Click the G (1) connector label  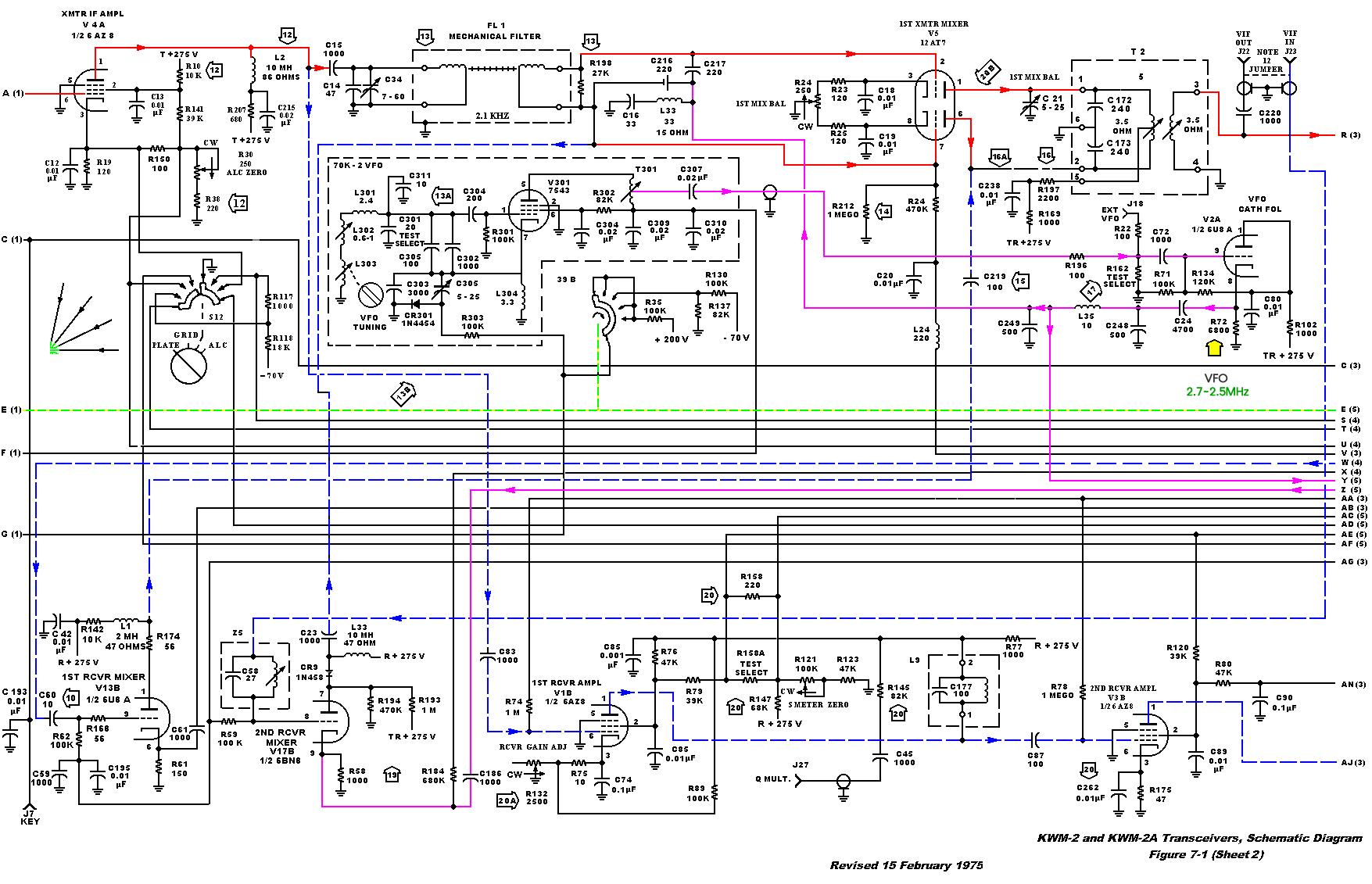(x=12, y=534)
